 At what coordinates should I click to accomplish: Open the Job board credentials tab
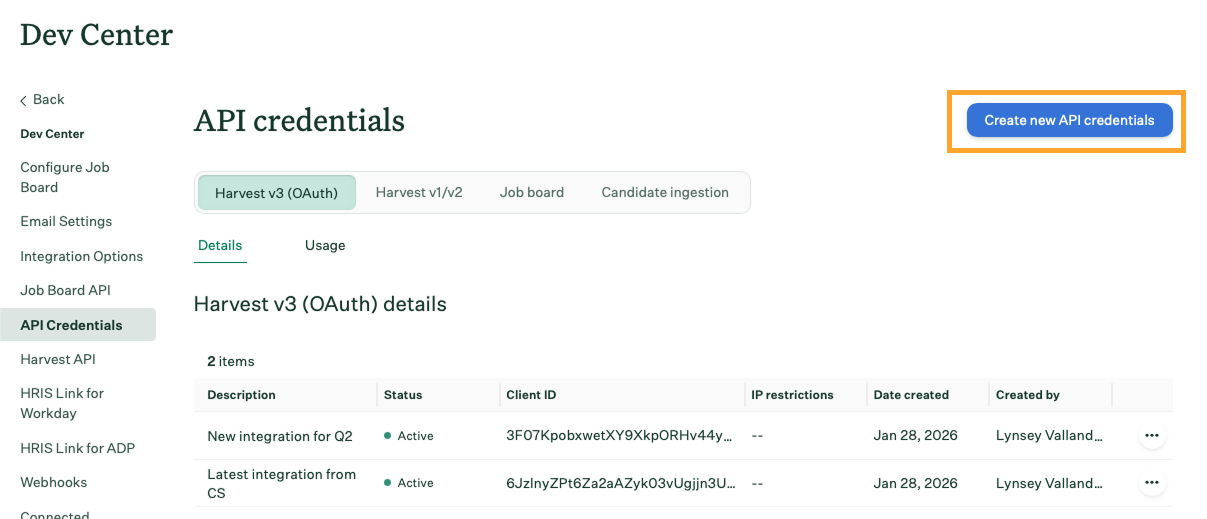[531, 193]
